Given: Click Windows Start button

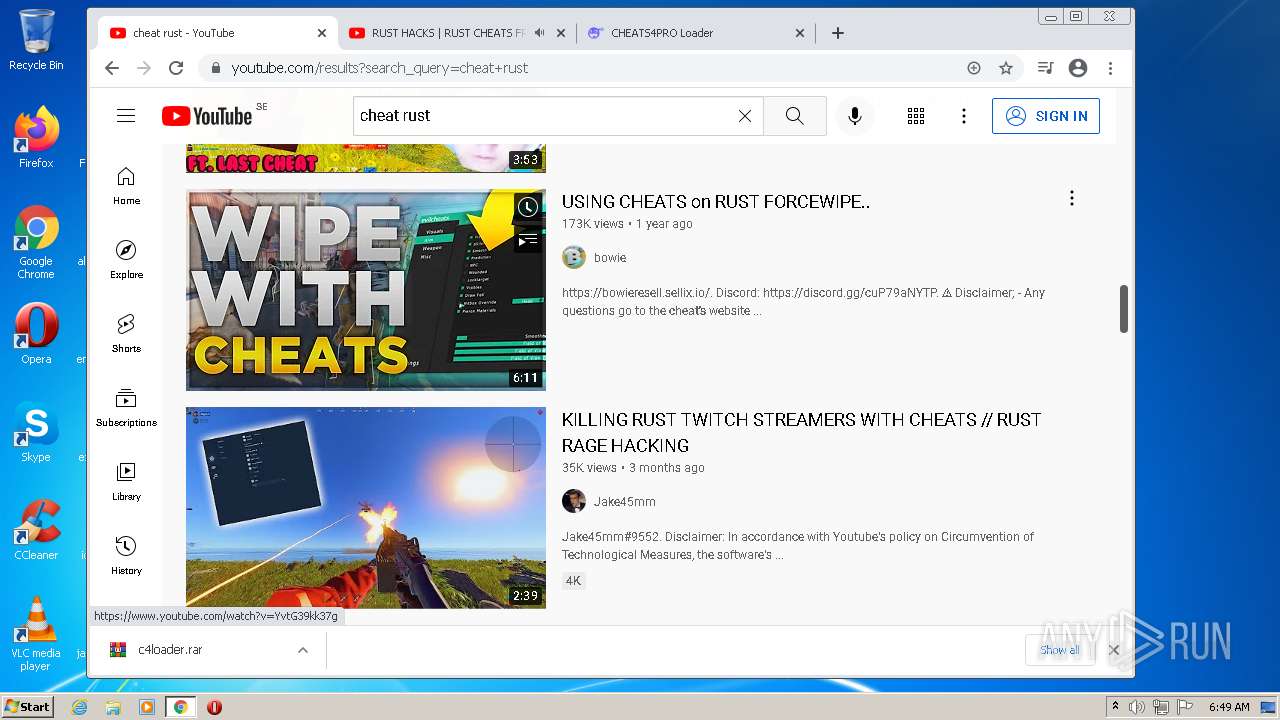Looking at the screenshot, I should (27, 707).
